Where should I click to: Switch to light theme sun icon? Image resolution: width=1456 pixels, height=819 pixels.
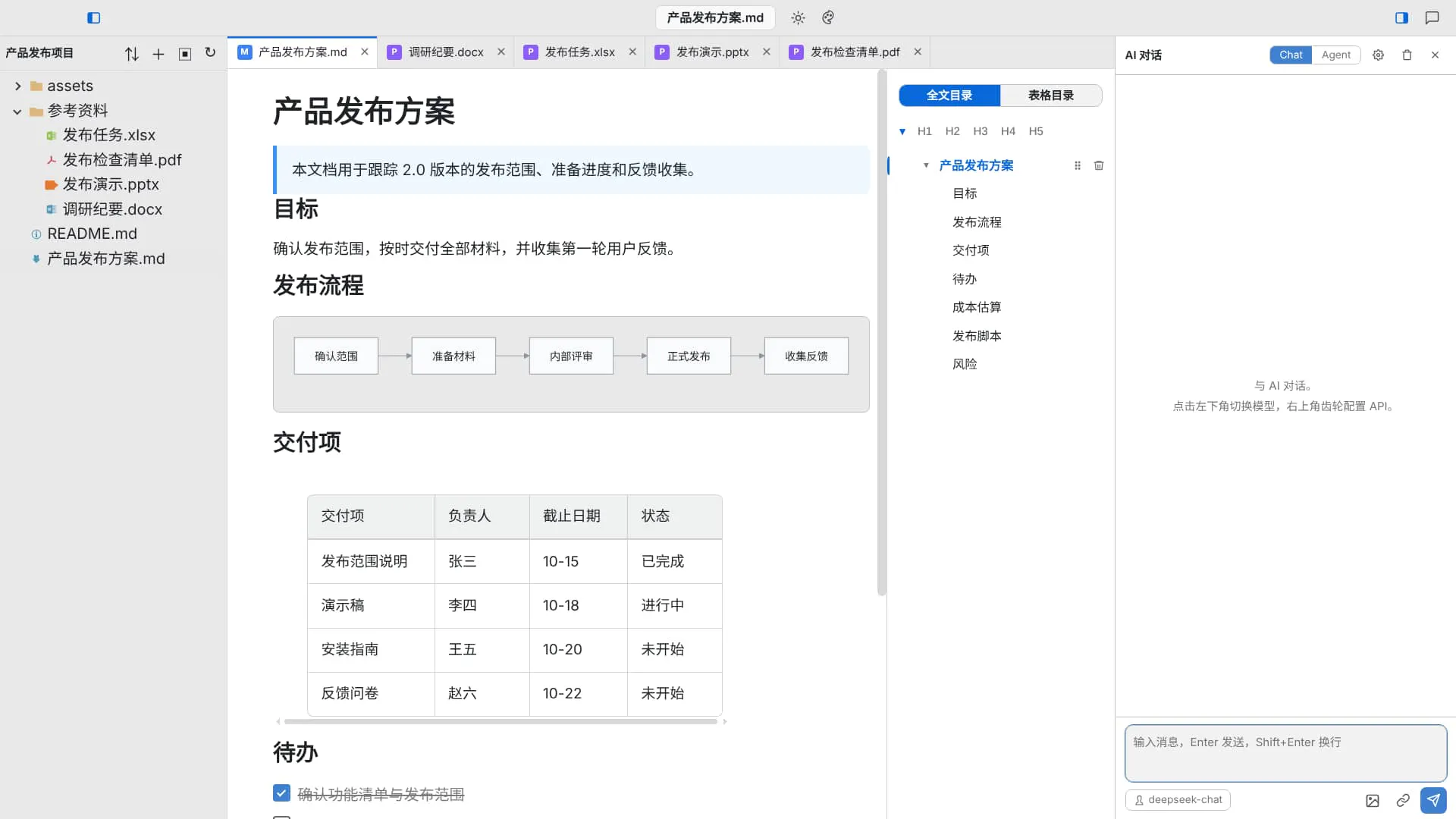[x=798, y=17]
